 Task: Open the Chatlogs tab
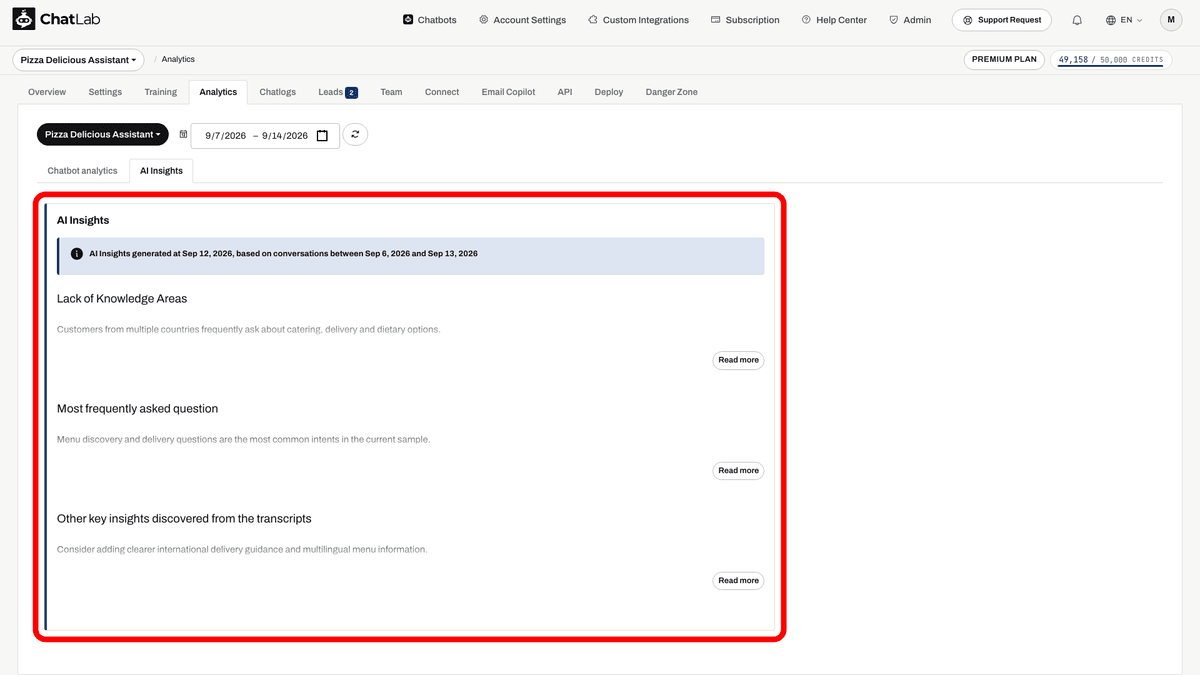tap(278, 92)
